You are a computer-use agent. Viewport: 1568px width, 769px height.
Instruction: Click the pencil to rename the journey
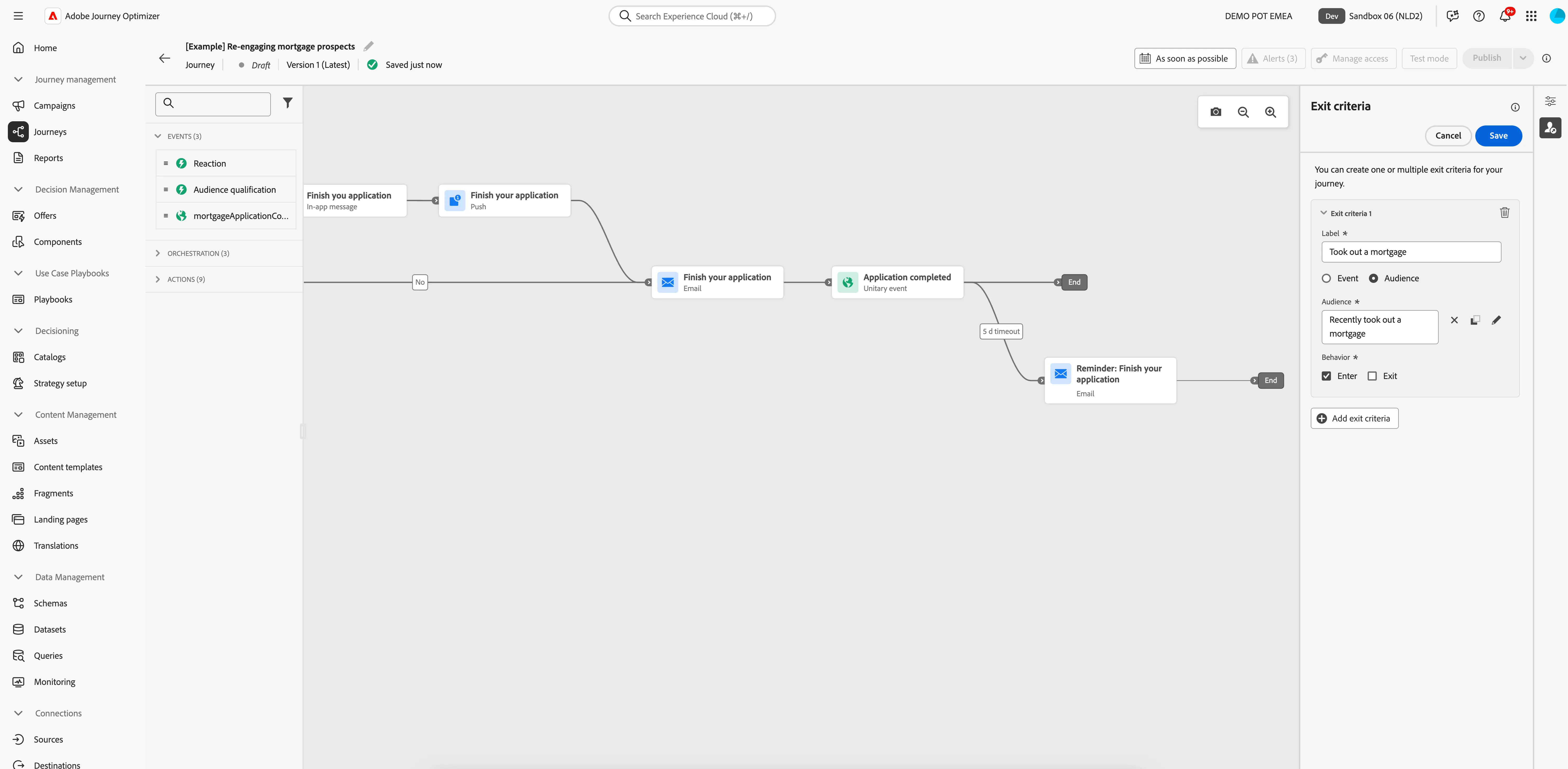[x=369, y=46]
